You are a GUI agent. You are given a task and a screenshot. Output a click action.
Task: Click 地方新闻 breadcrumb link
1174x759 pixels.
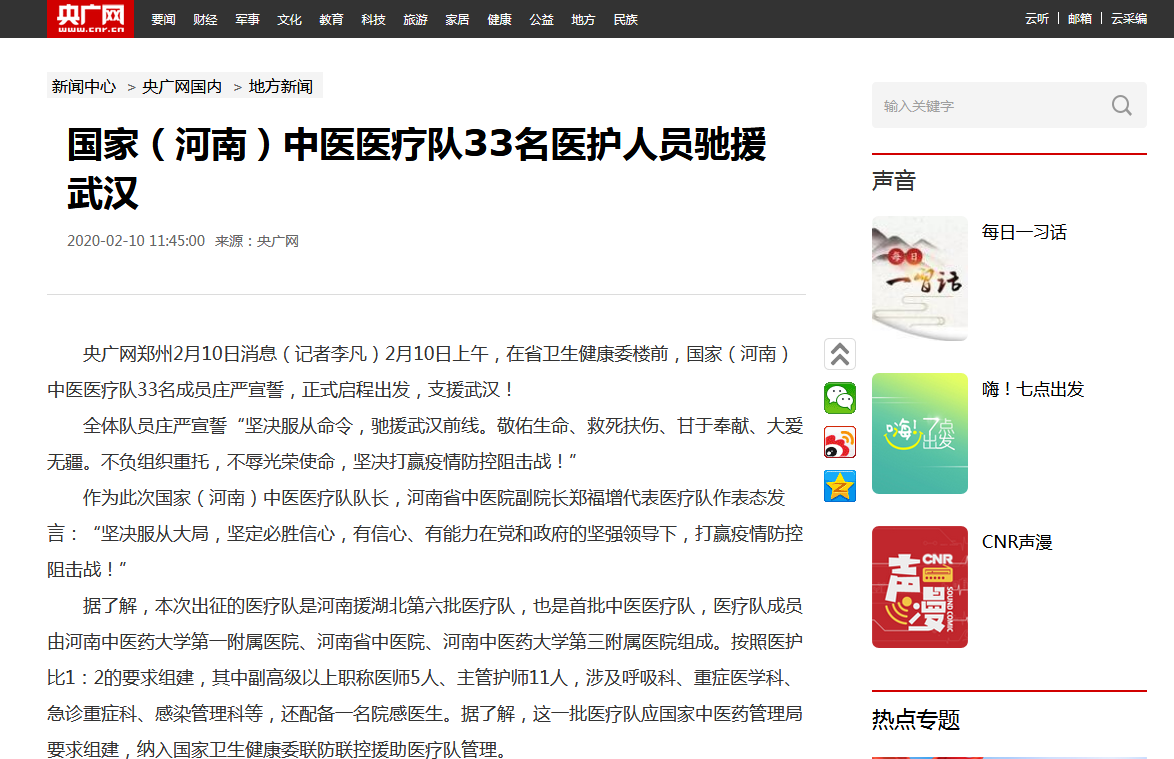point(280,87)
